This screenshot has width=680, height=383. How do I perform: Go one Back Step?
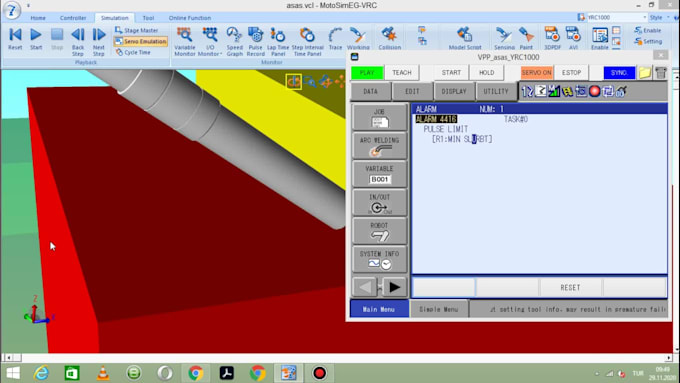(x=78, y=42)
